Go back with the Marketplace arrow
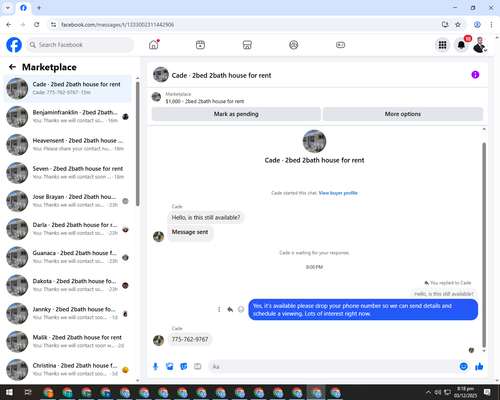Viewport: 500px width, 400px height. (12, 67)
